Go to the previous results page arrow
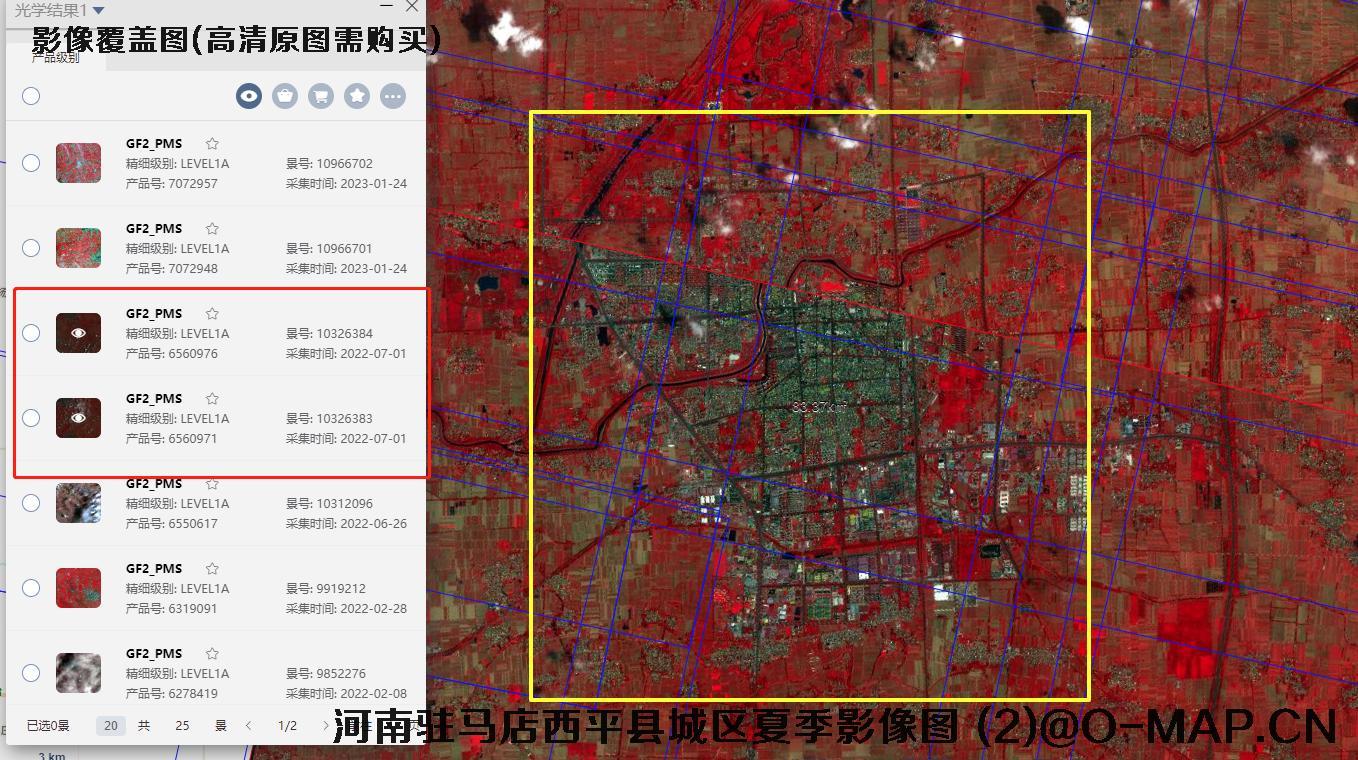 [249, 726]
